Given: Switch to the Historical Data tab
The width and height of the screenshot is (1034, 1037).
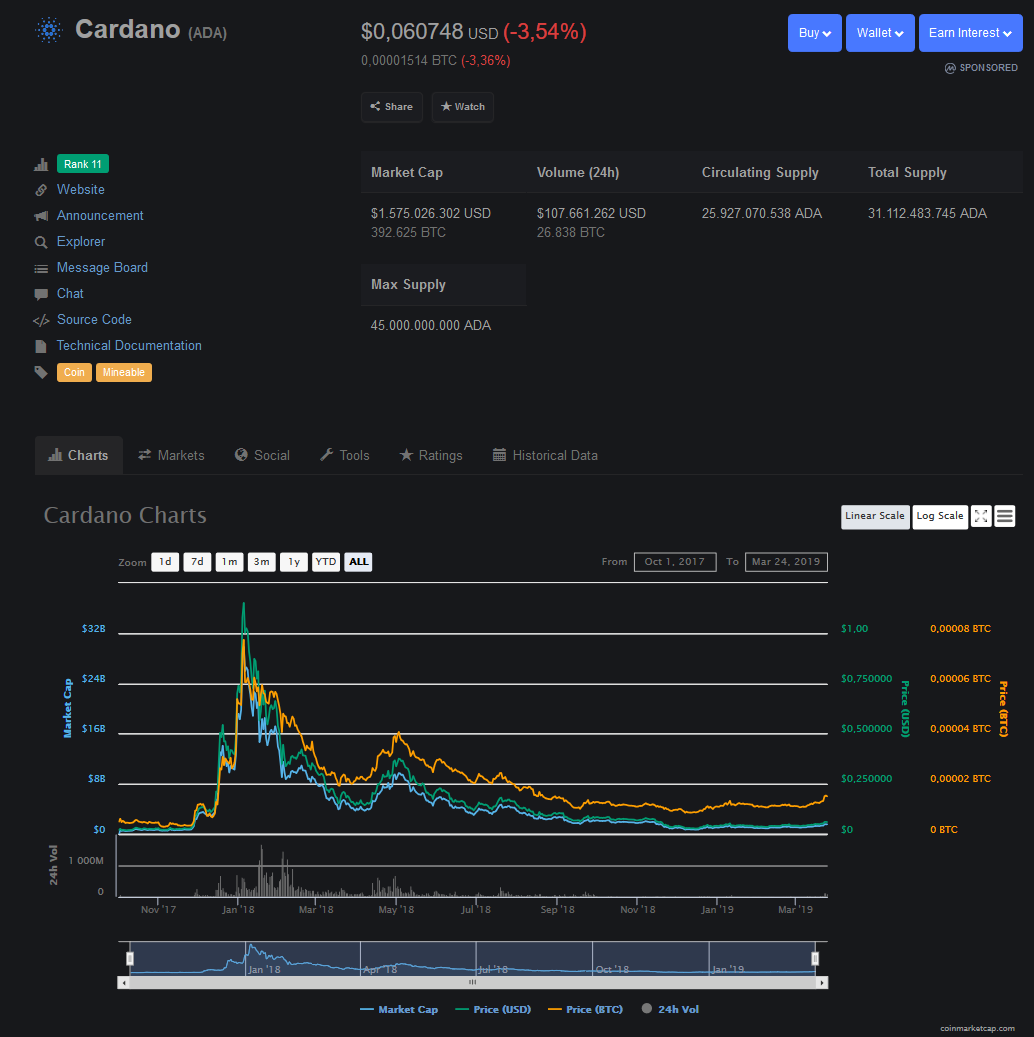Looking at the screenshot, I should pos(545,456).
